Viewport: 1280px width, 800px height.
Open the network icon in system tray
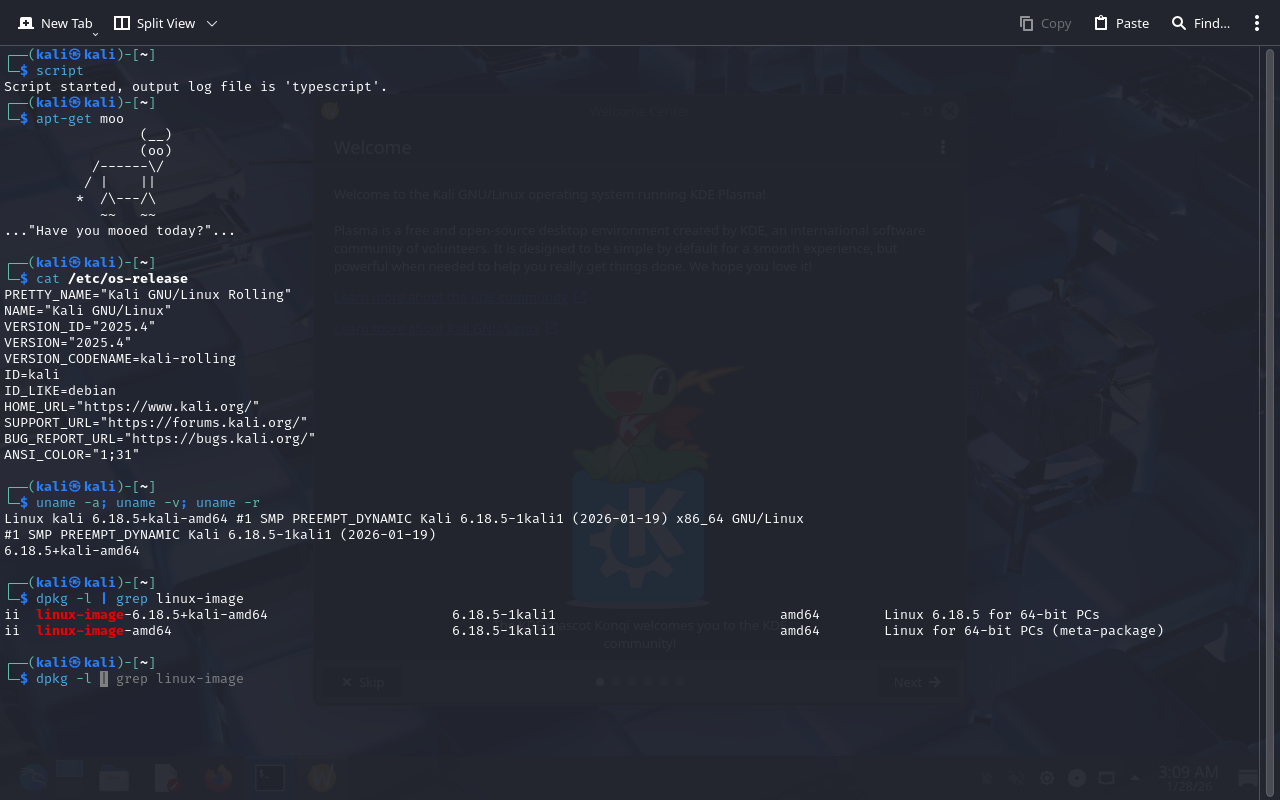[1106, 778]
